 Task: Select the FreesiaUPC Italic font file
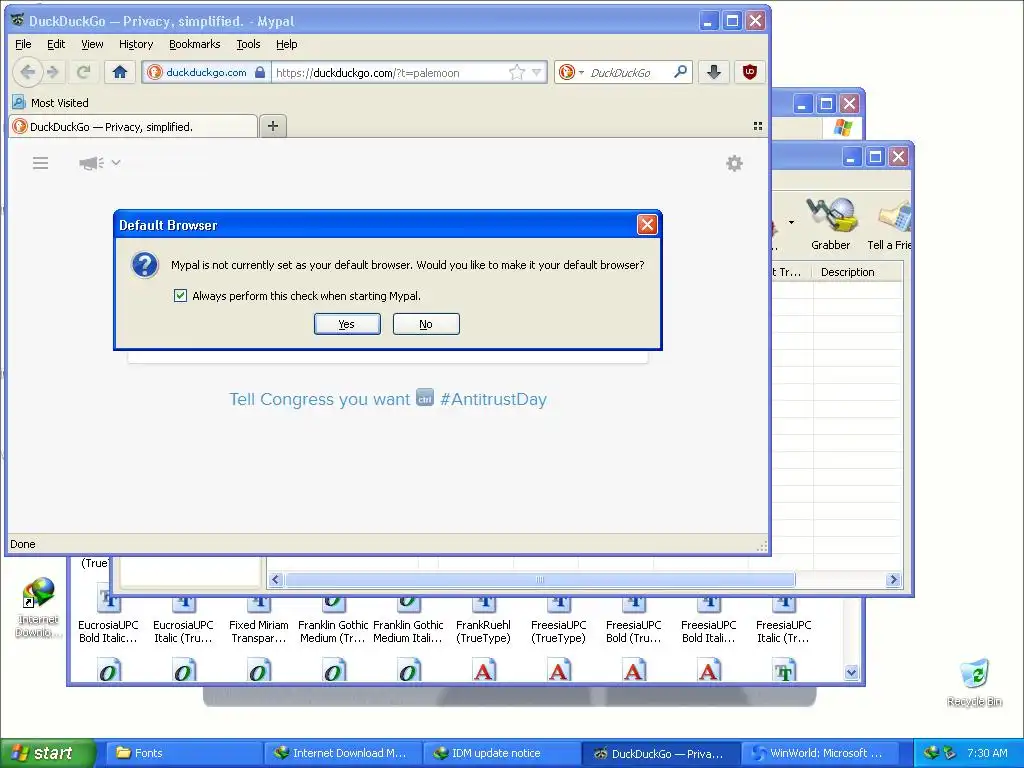[784, 619]
